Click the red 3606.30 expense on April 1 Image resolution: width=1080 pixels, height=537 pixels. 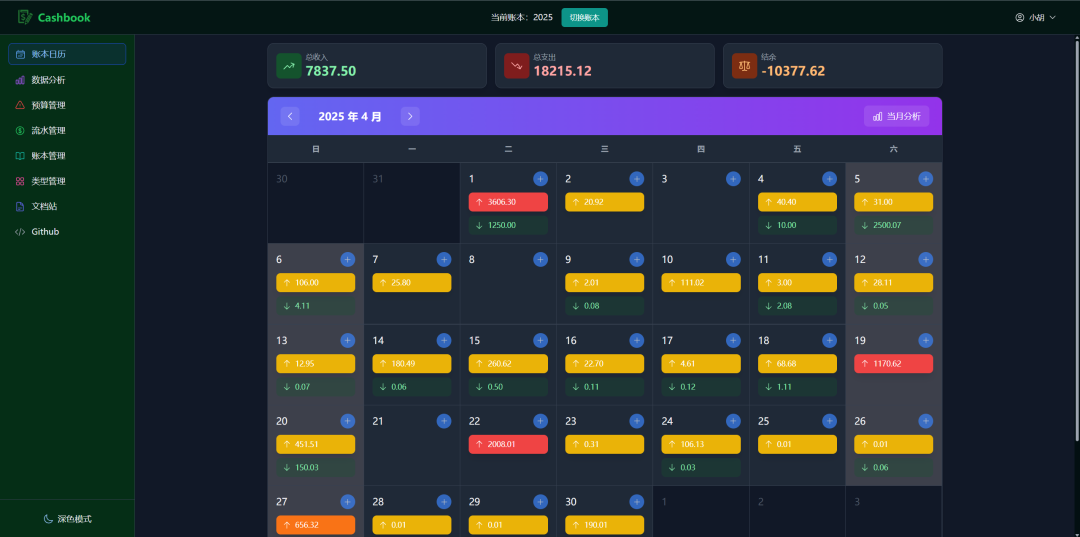pos(508,202)
